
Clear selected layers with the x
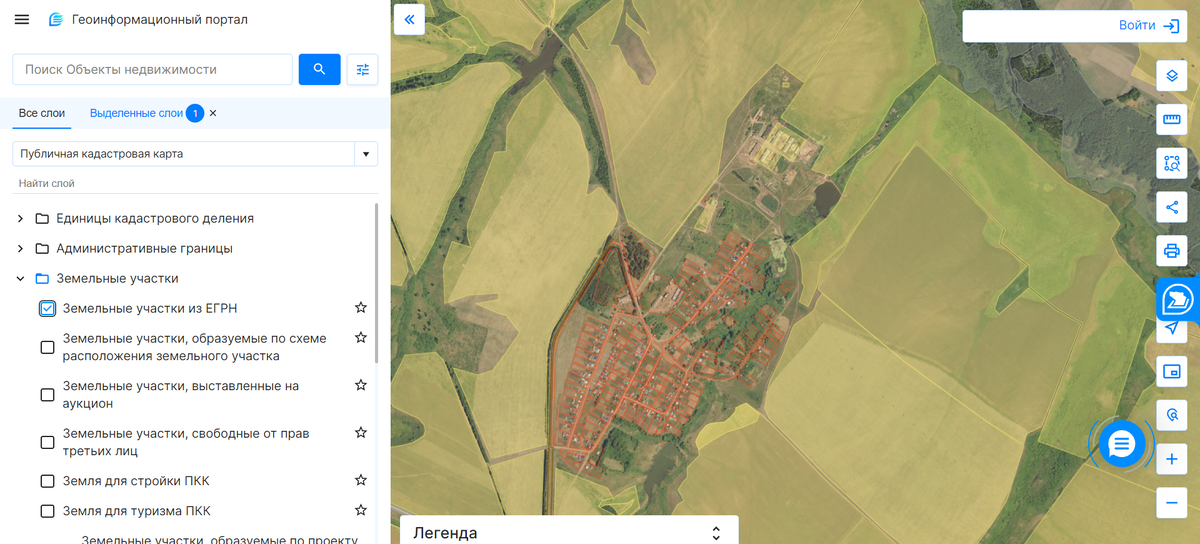213,113
